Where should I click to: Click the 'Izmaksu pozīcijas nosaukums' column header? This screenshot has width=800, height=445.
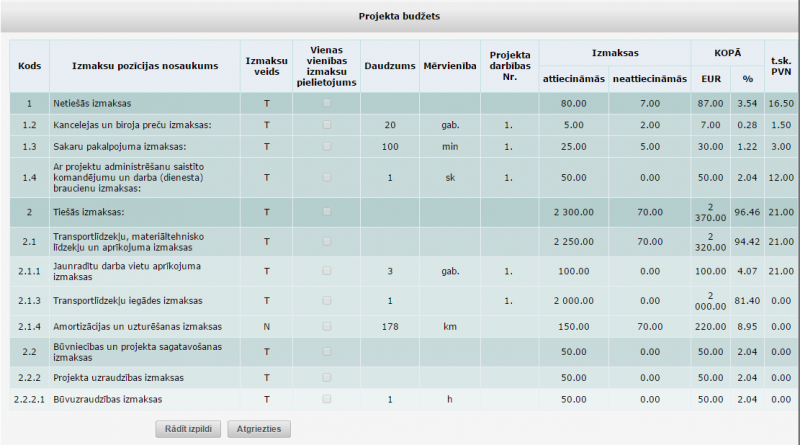click(x=145, y=66)
